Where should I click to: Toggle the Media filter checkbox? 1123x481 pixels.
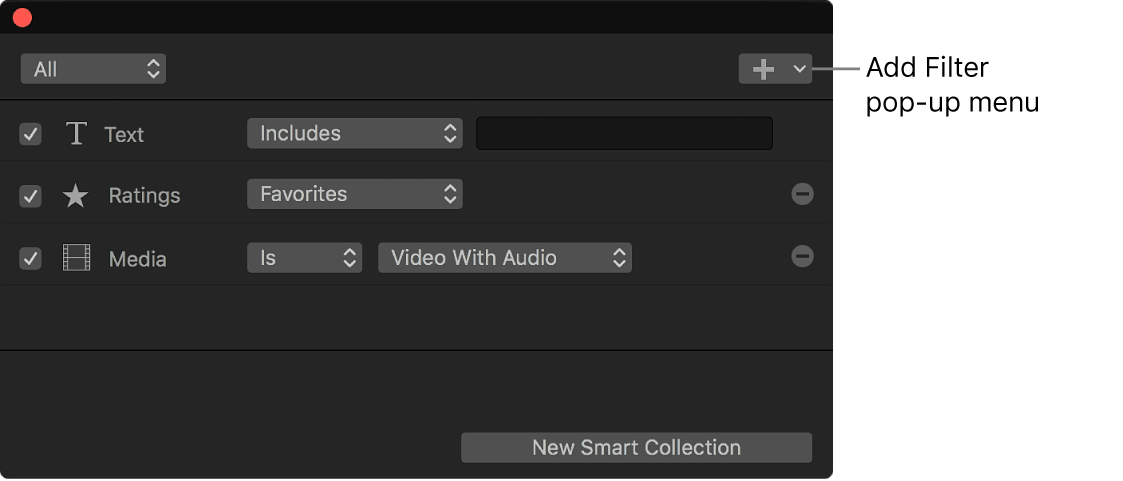pyautogui.click(x=31, y=258)
